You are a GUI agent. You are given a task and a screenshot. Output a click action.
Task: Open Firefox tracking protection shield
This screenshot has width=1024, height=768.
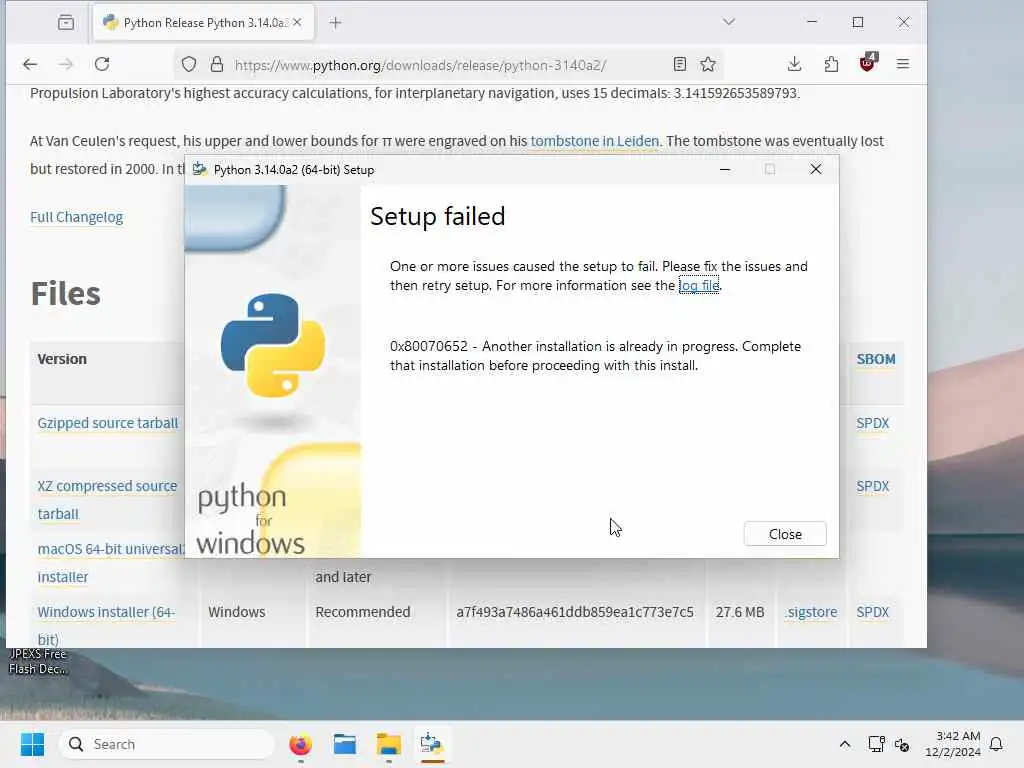(189, 64)
